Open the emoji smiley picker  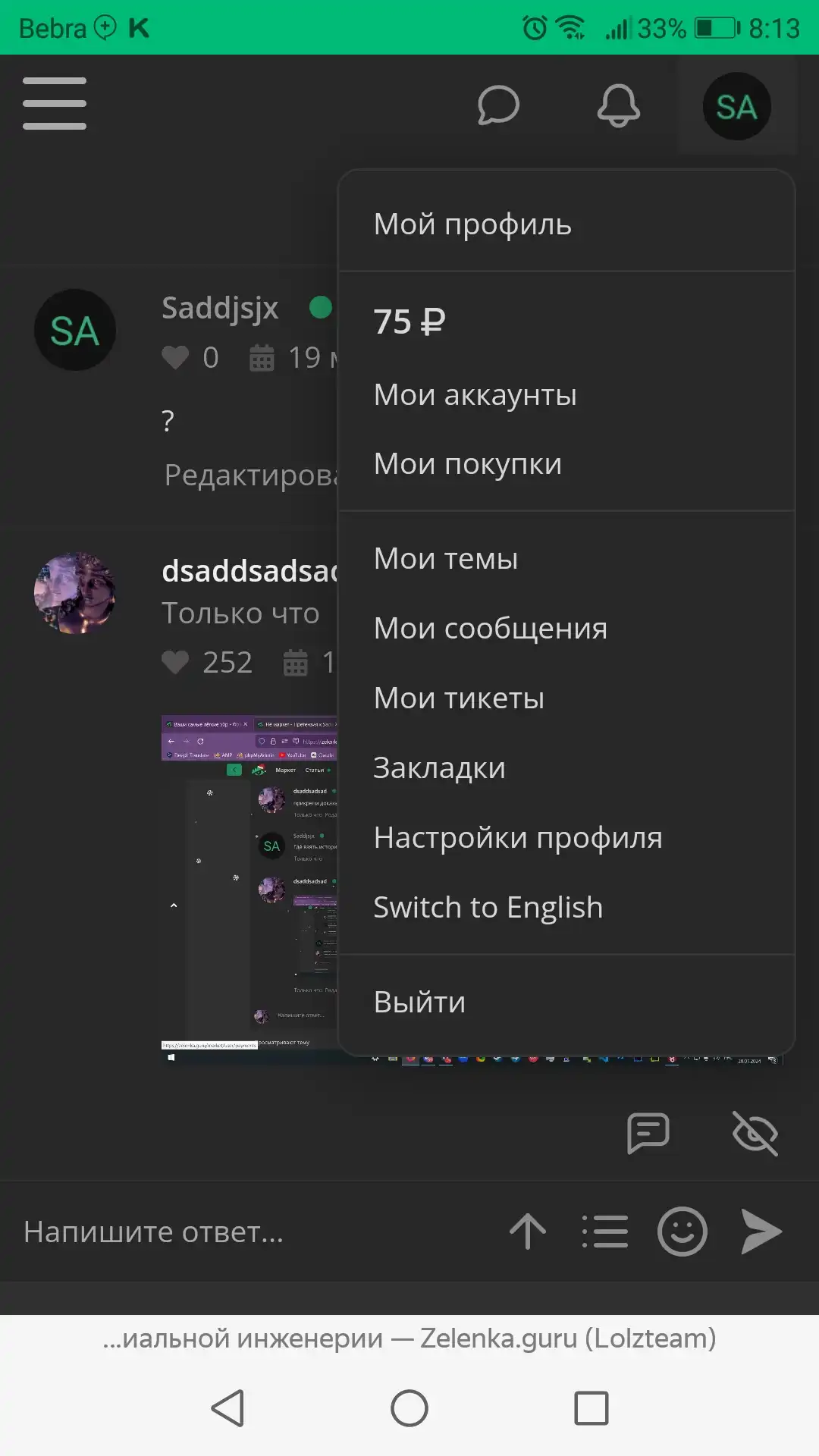pos(682,1232)
